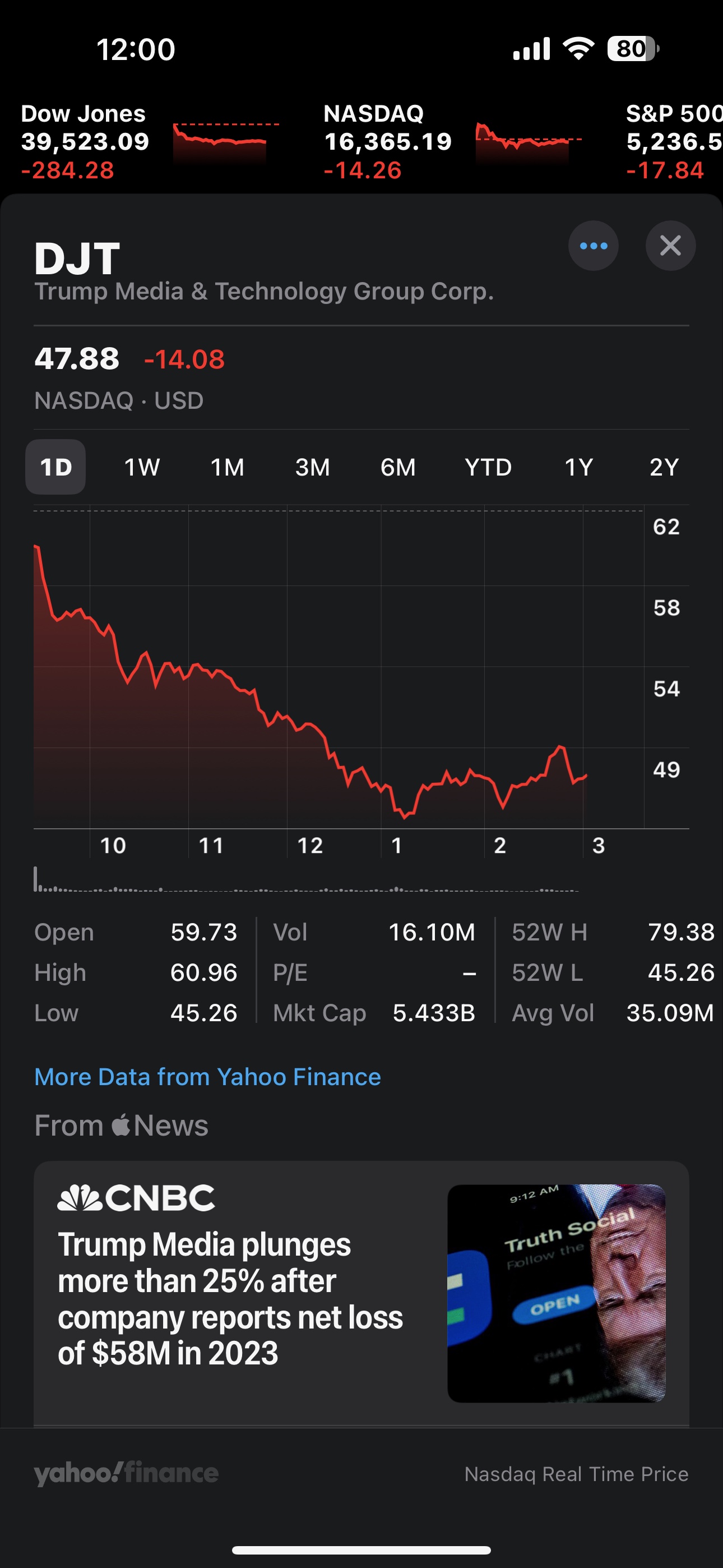Select the YTD chart range
Image resolution: width=723 pixels, height=1568 pixels.
tap(488, 467)
